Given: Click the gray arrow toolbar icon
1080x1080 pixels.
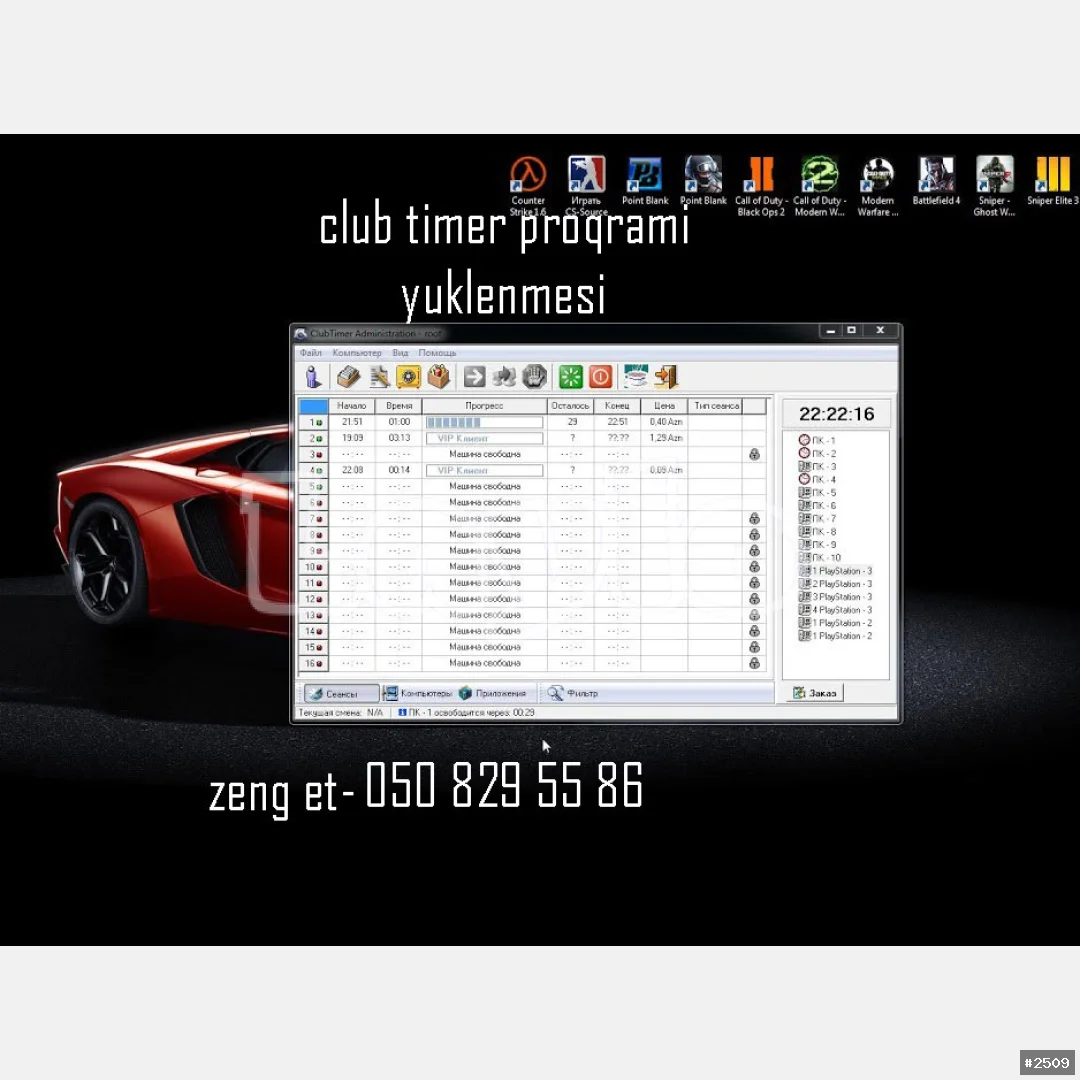Looking at the screenshot, I should [x=475, y=377].
